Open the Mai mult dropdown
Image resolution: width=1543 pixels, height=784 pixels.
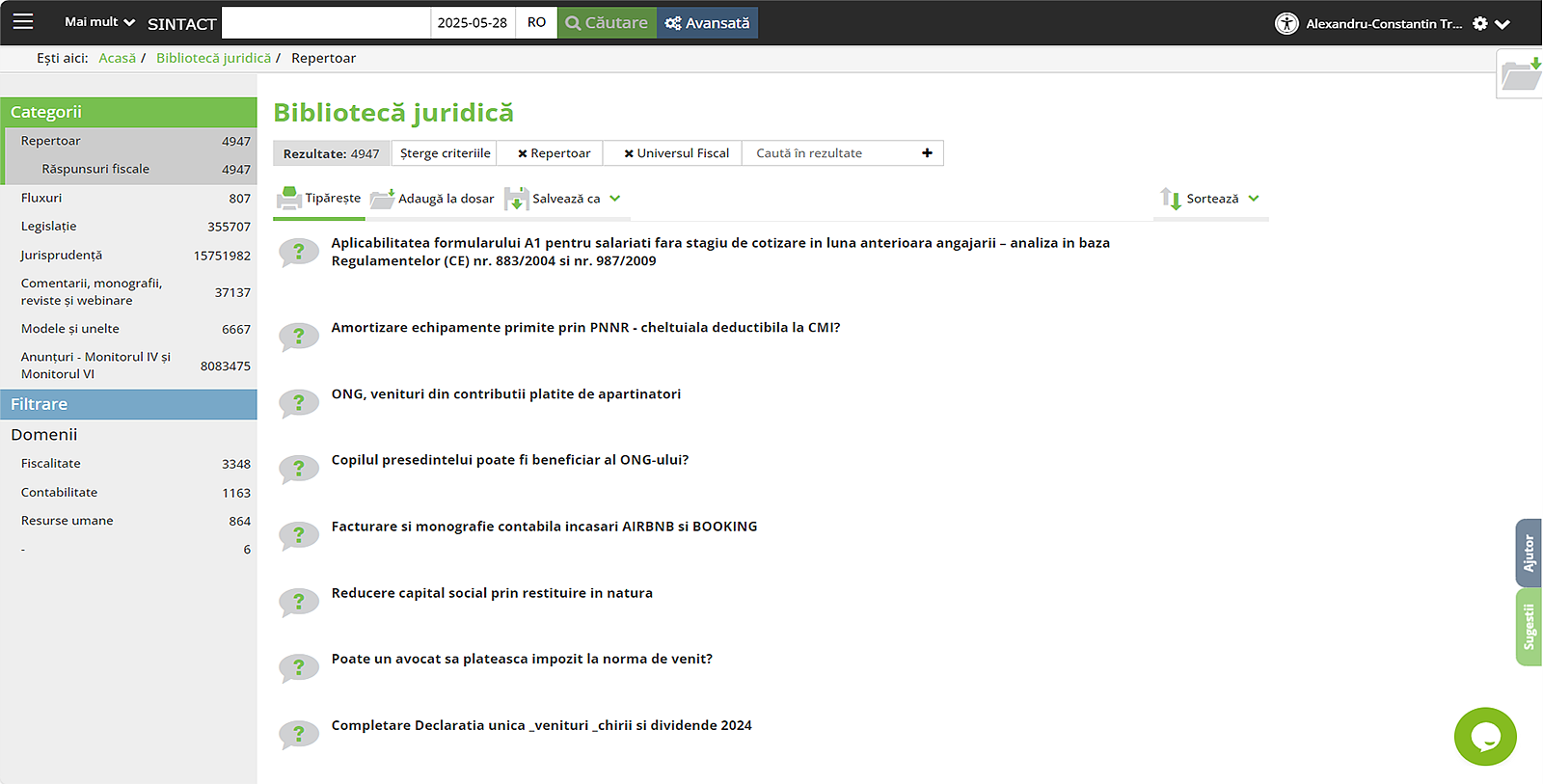[x=99, y=21]
